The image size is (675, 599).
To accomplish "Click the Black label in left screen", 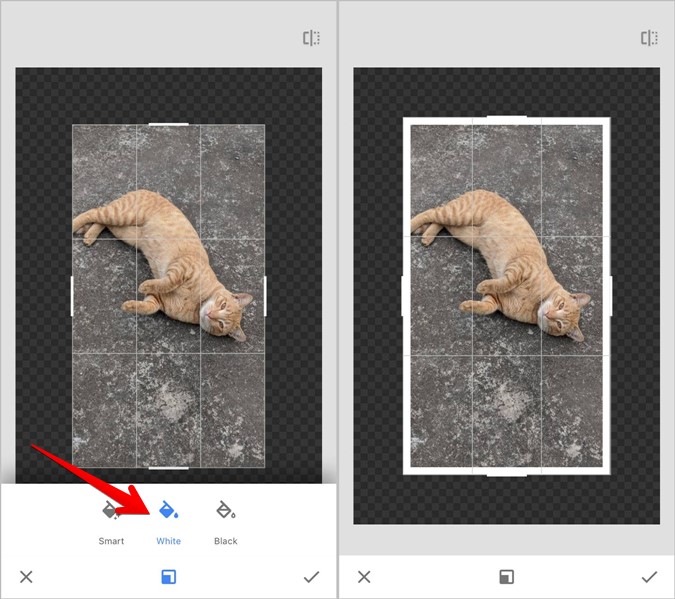I will 226,541.
